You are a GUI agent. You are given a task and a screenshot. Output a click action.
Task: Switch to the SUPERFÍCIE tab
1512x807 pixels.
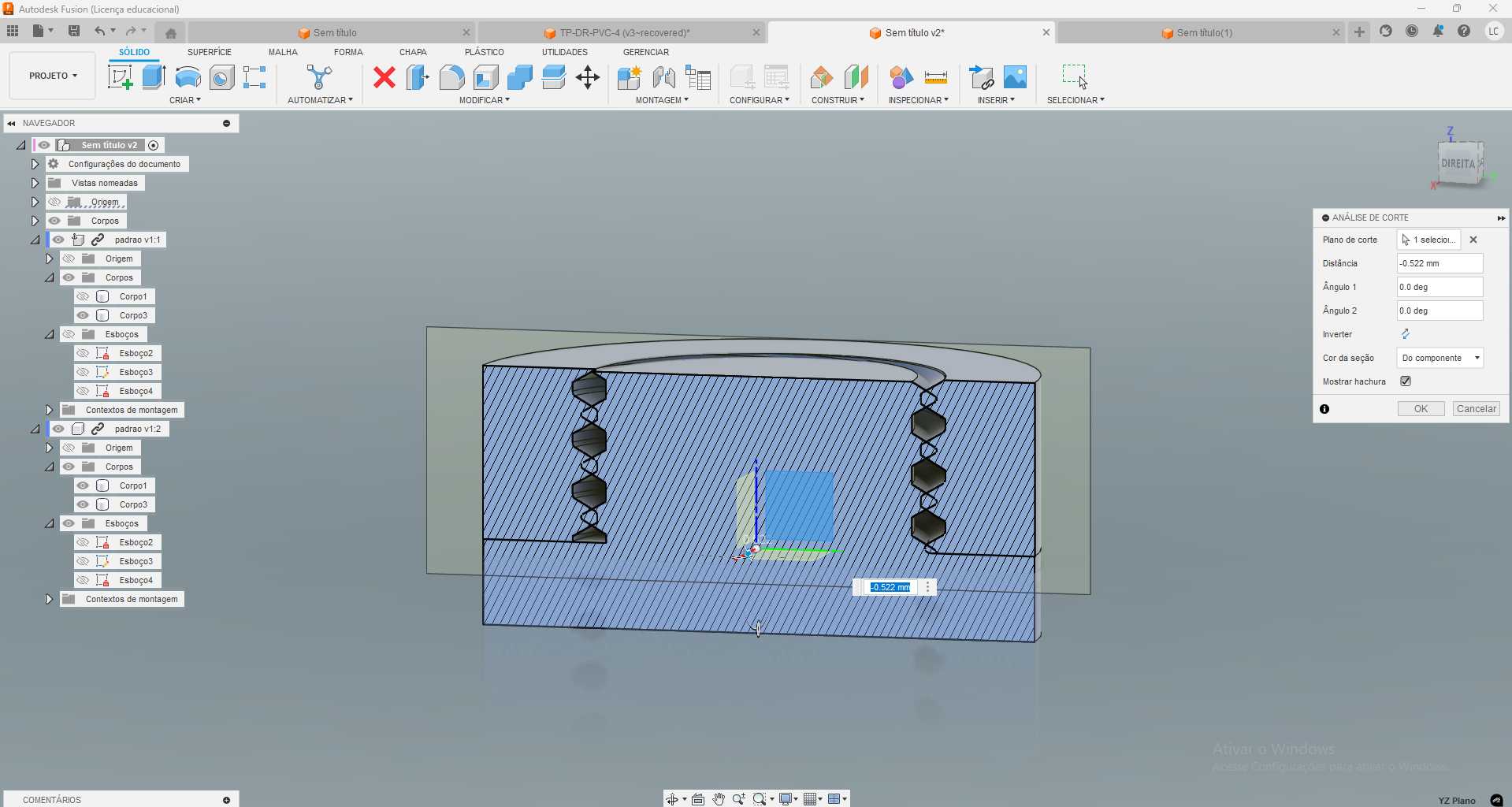[x=210, y=52]
